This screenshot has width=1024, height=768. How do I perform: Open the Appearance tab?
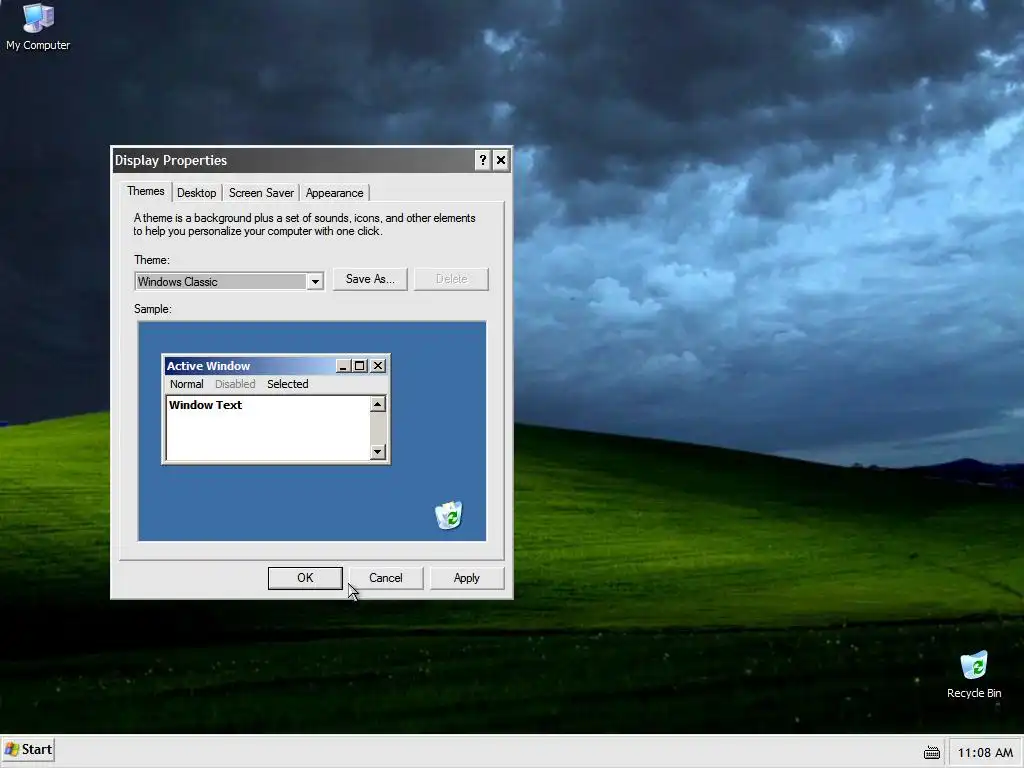pyautogui.click(x=334, y=193)
